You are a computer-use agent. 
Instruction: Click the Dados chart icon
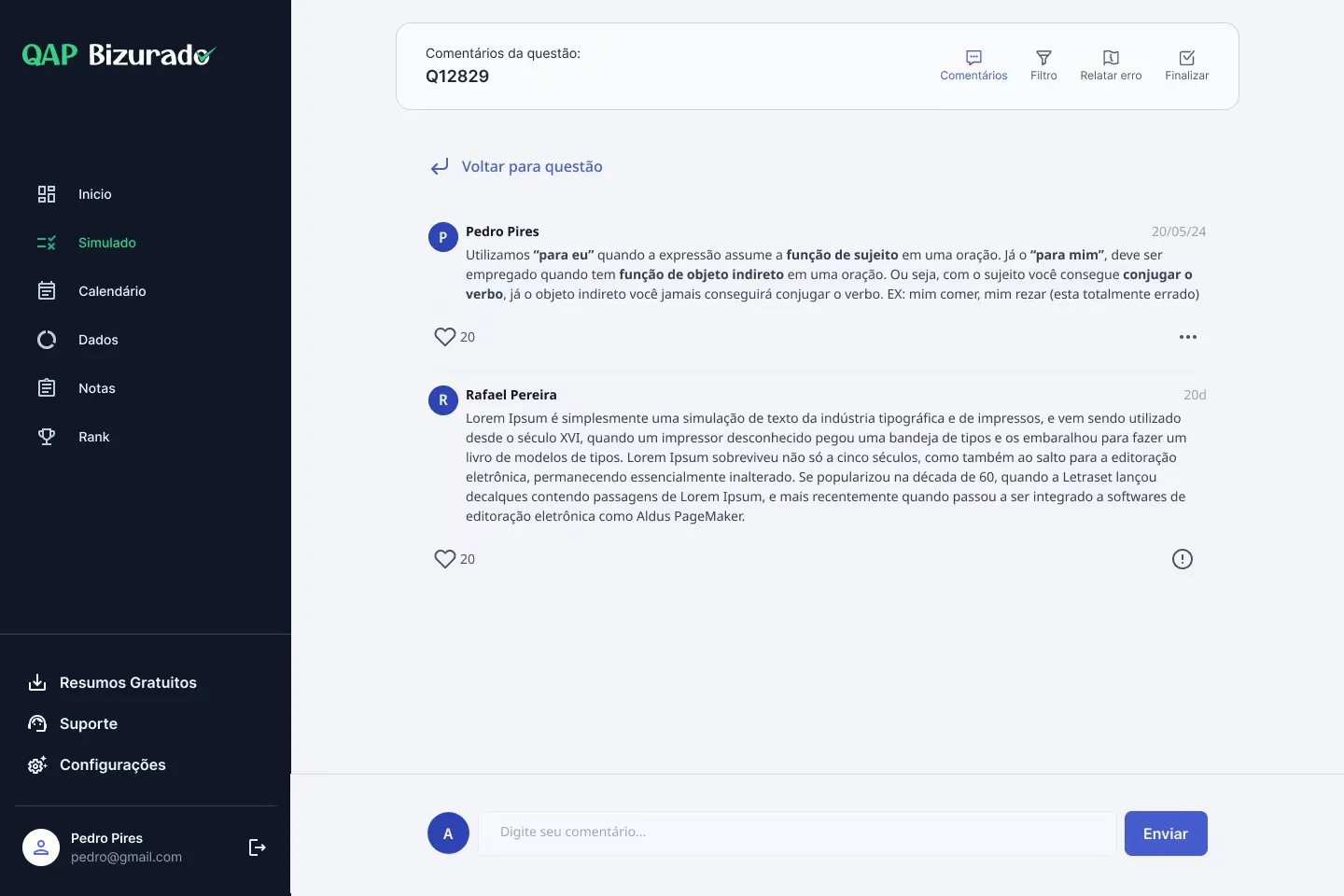47,340
